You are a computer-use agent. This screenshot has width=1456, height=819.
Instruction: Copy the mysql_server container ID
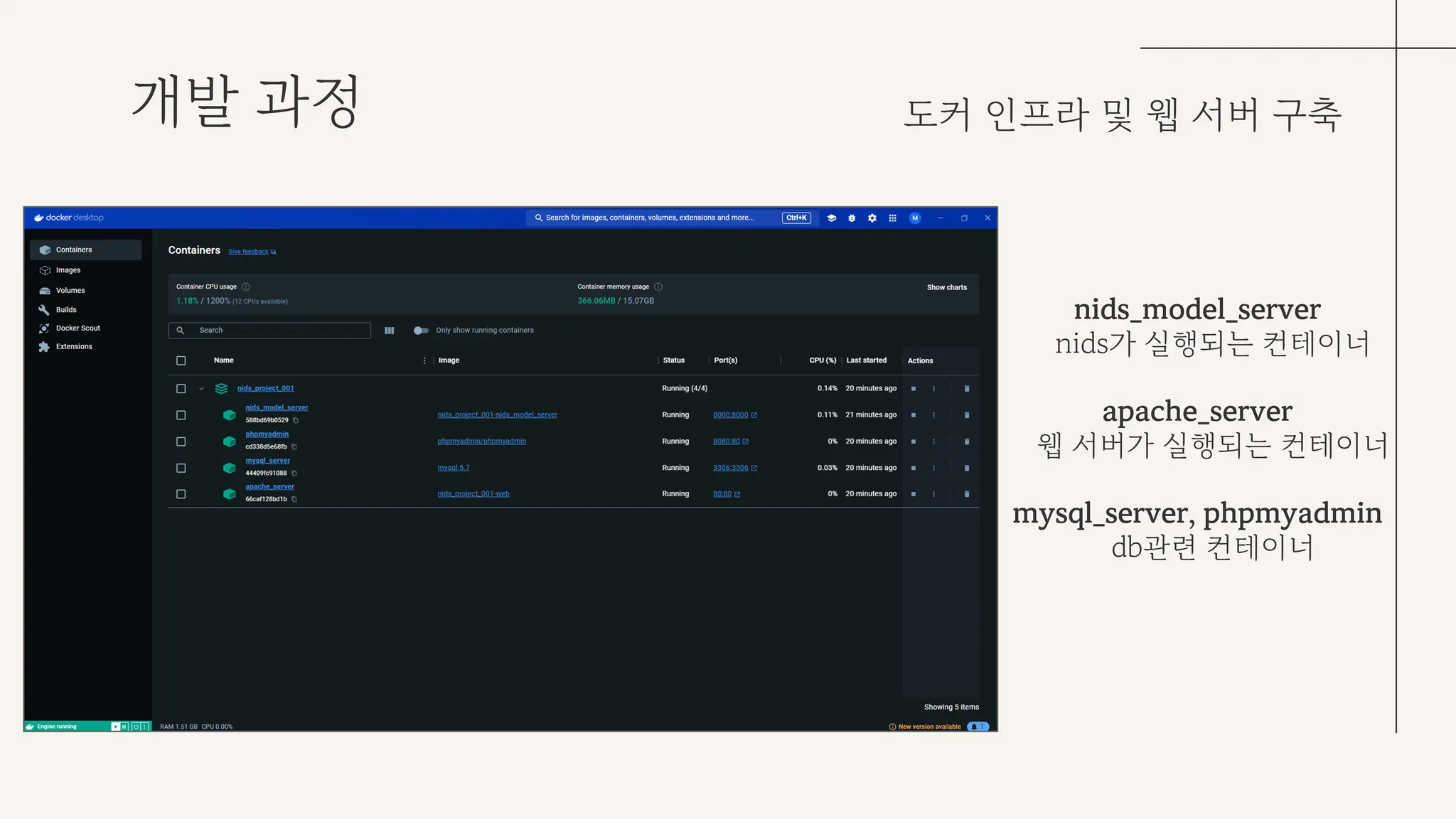pos(294,473)
